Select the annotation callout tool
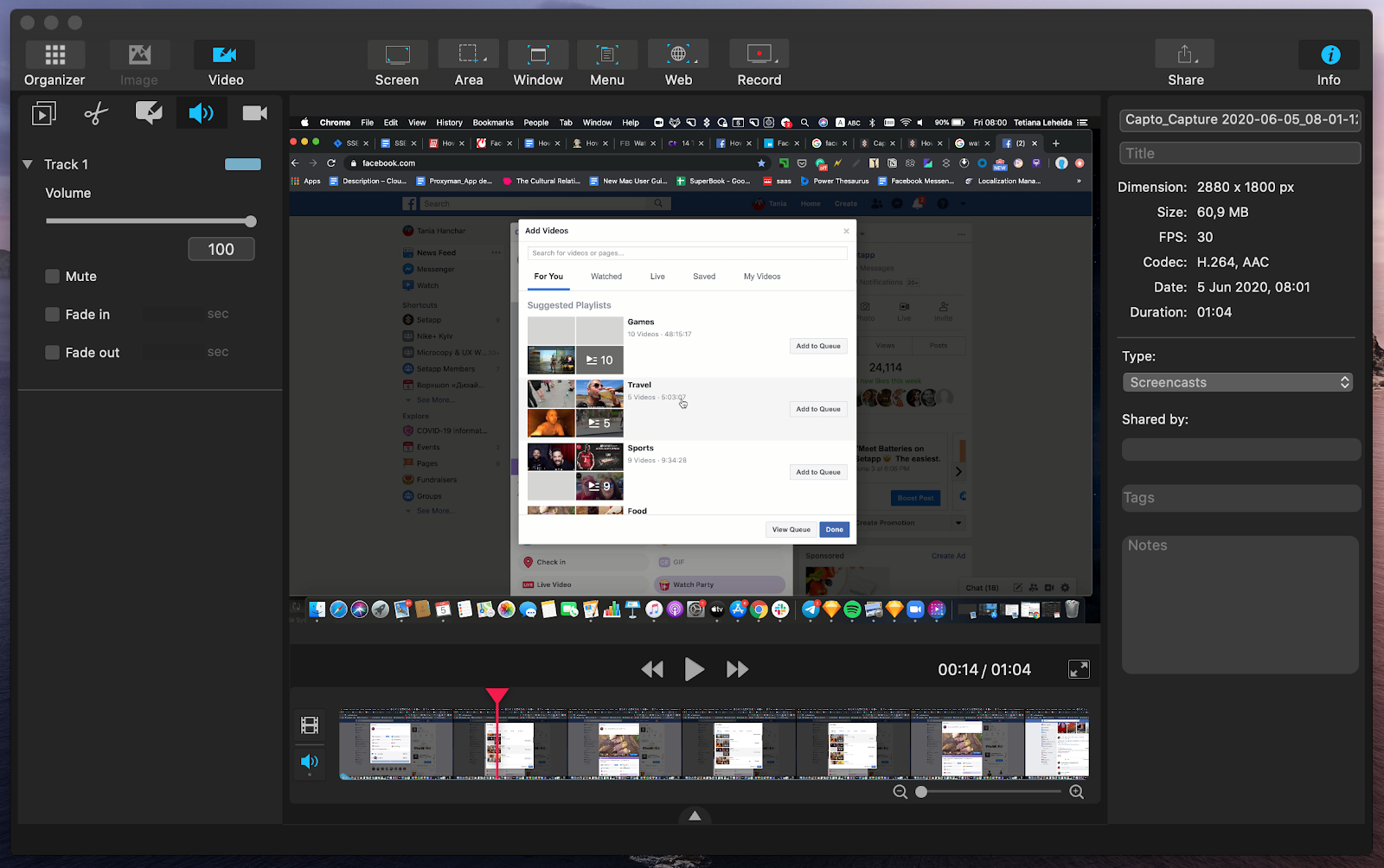Screen dimensions: 1384x868 (149, 113)
